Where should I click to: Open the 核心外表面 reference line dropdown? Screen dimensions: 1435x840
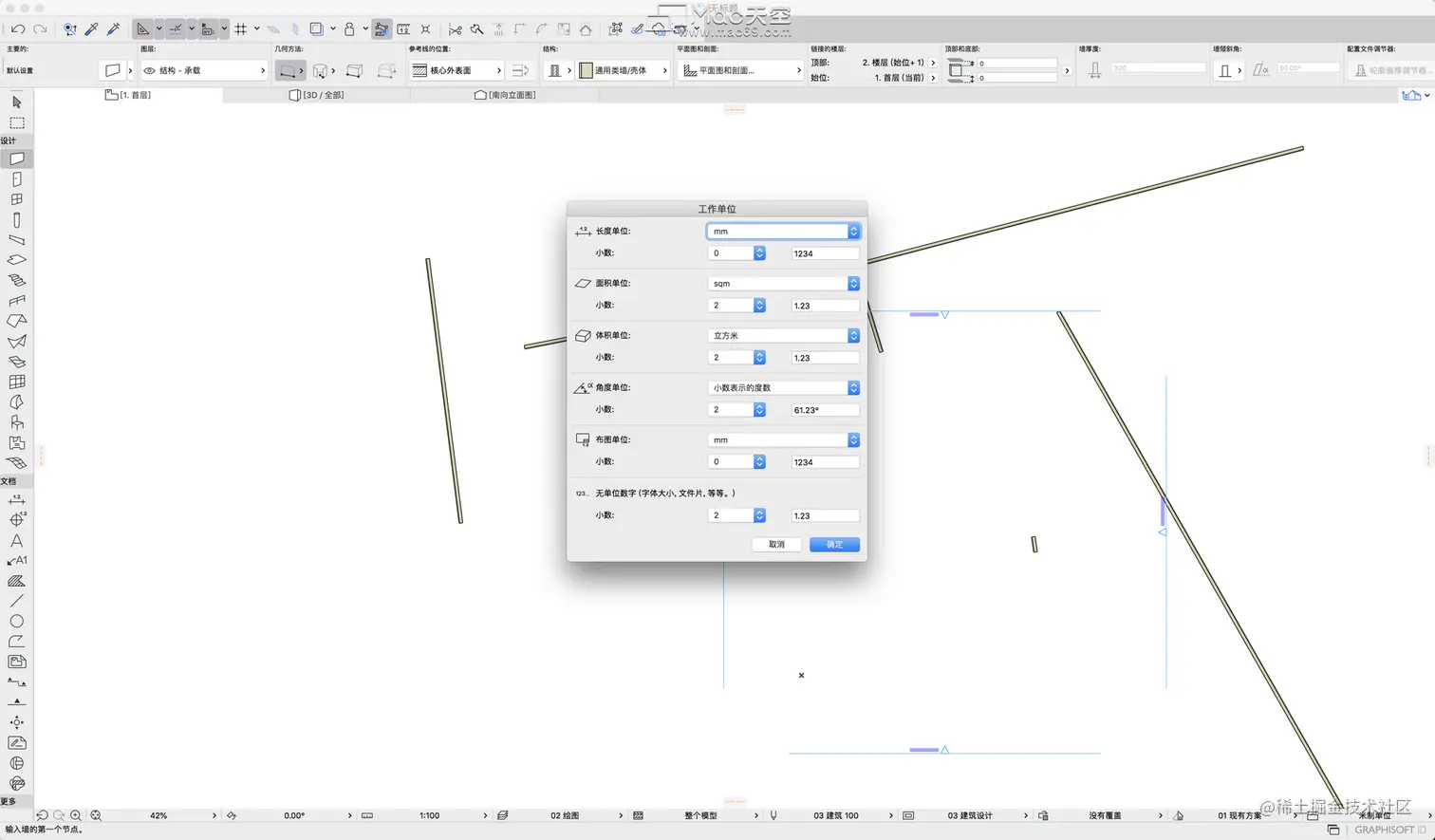click(457, 70)
